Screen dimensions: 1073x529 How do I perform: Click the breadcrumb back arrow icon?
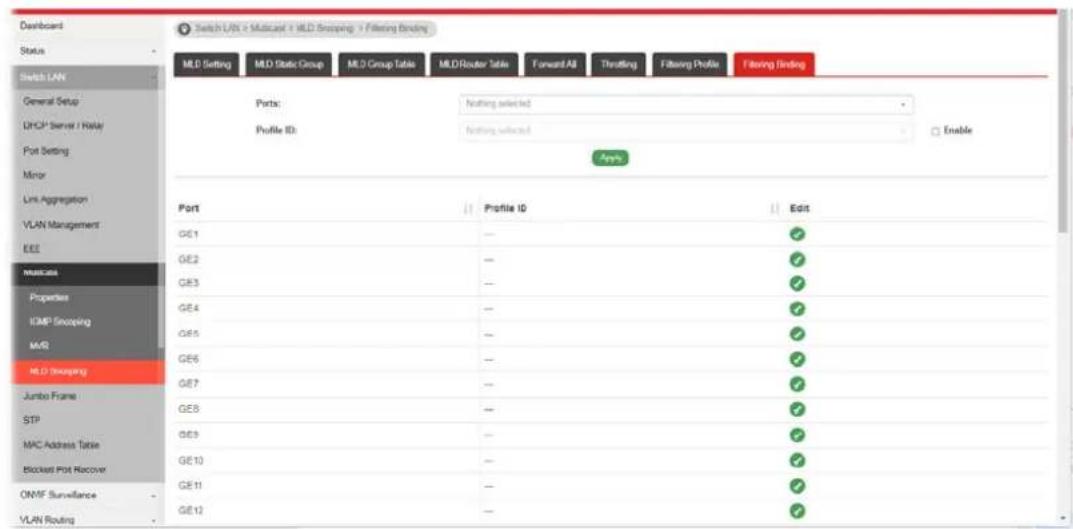point(183,29)
